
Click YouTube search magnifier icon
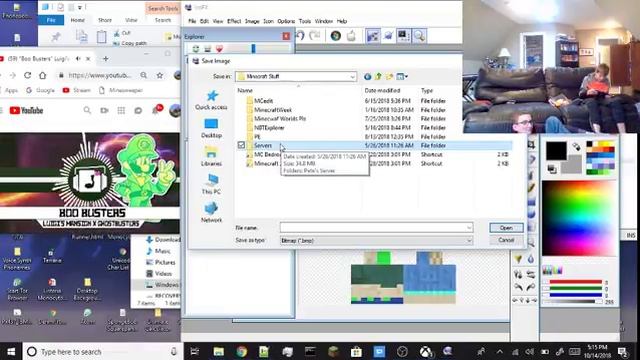click(87, 110)
